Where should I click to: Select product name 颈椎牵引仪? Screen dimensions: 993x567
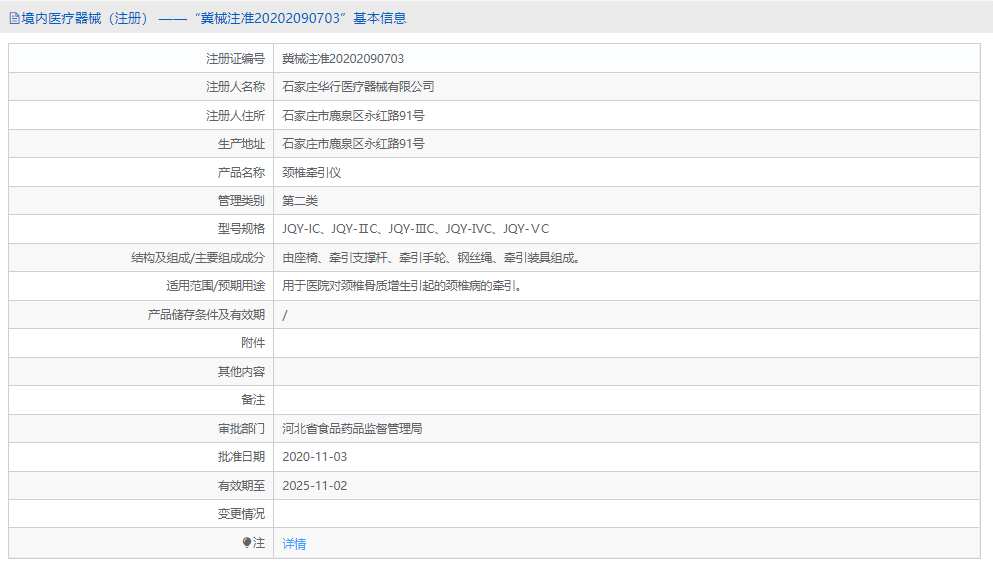click(312, 173)
